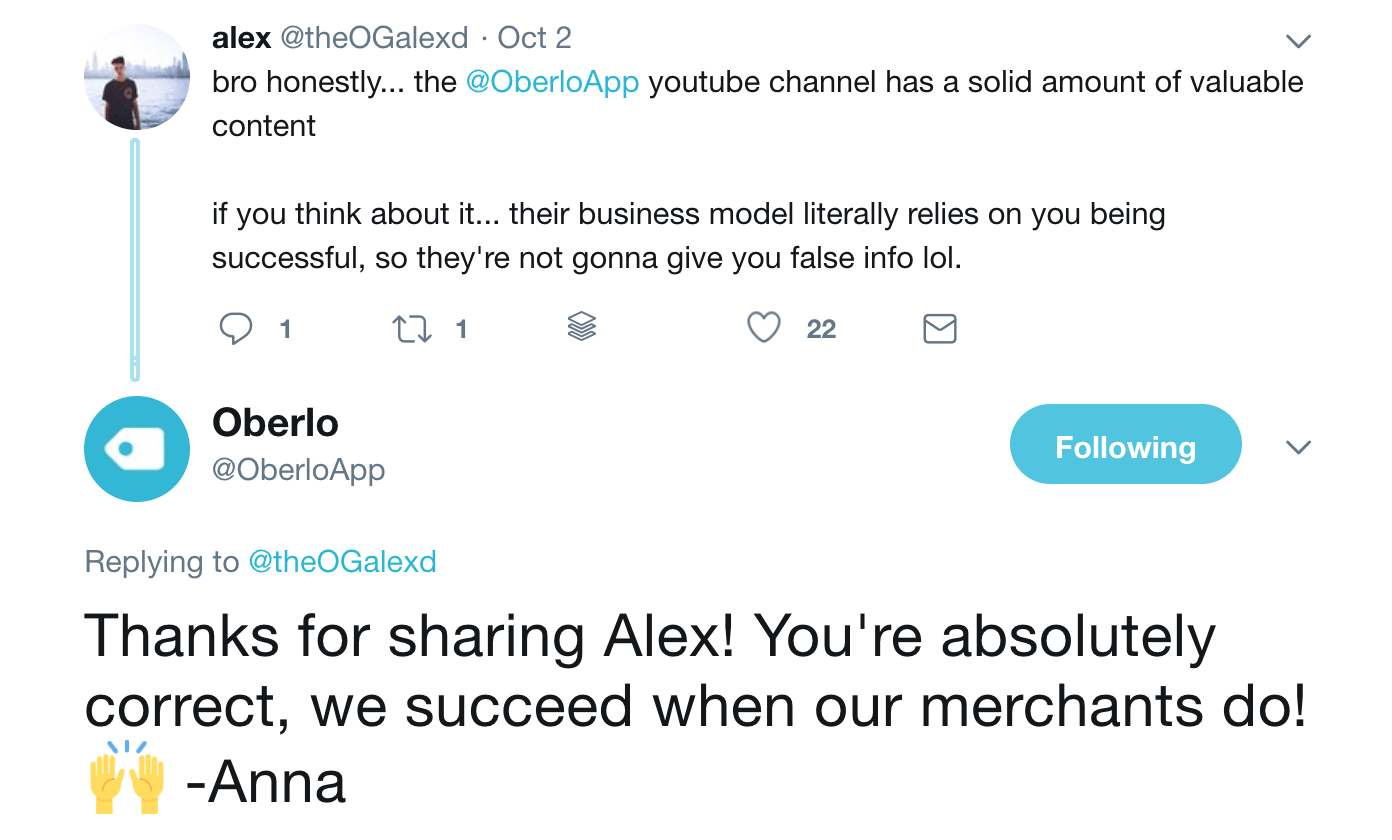
Task: Click the Oct 2 tweet timestamp
Action: coord(534,38)
